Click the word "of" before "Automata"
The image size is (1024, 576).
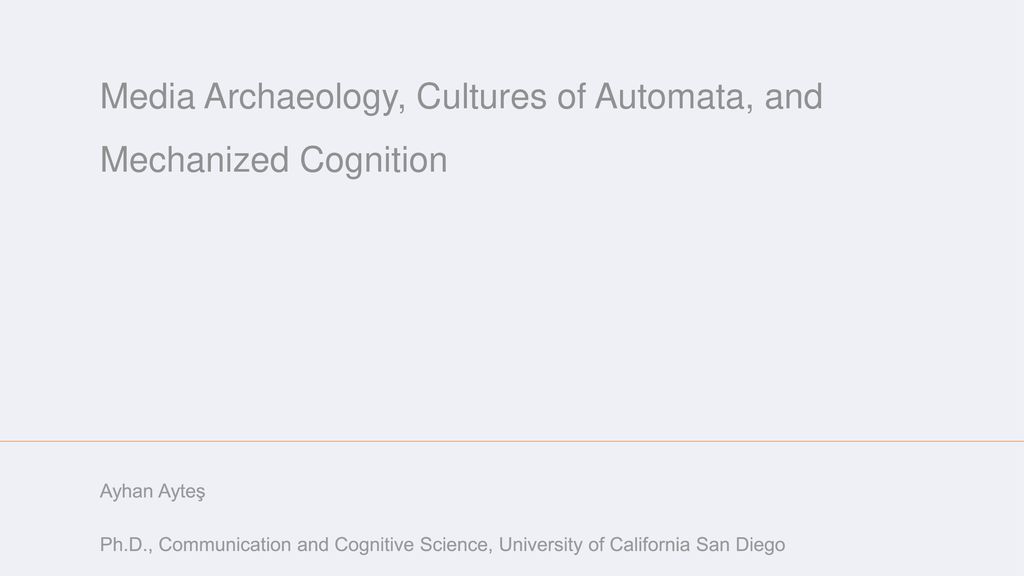point(571,97)
